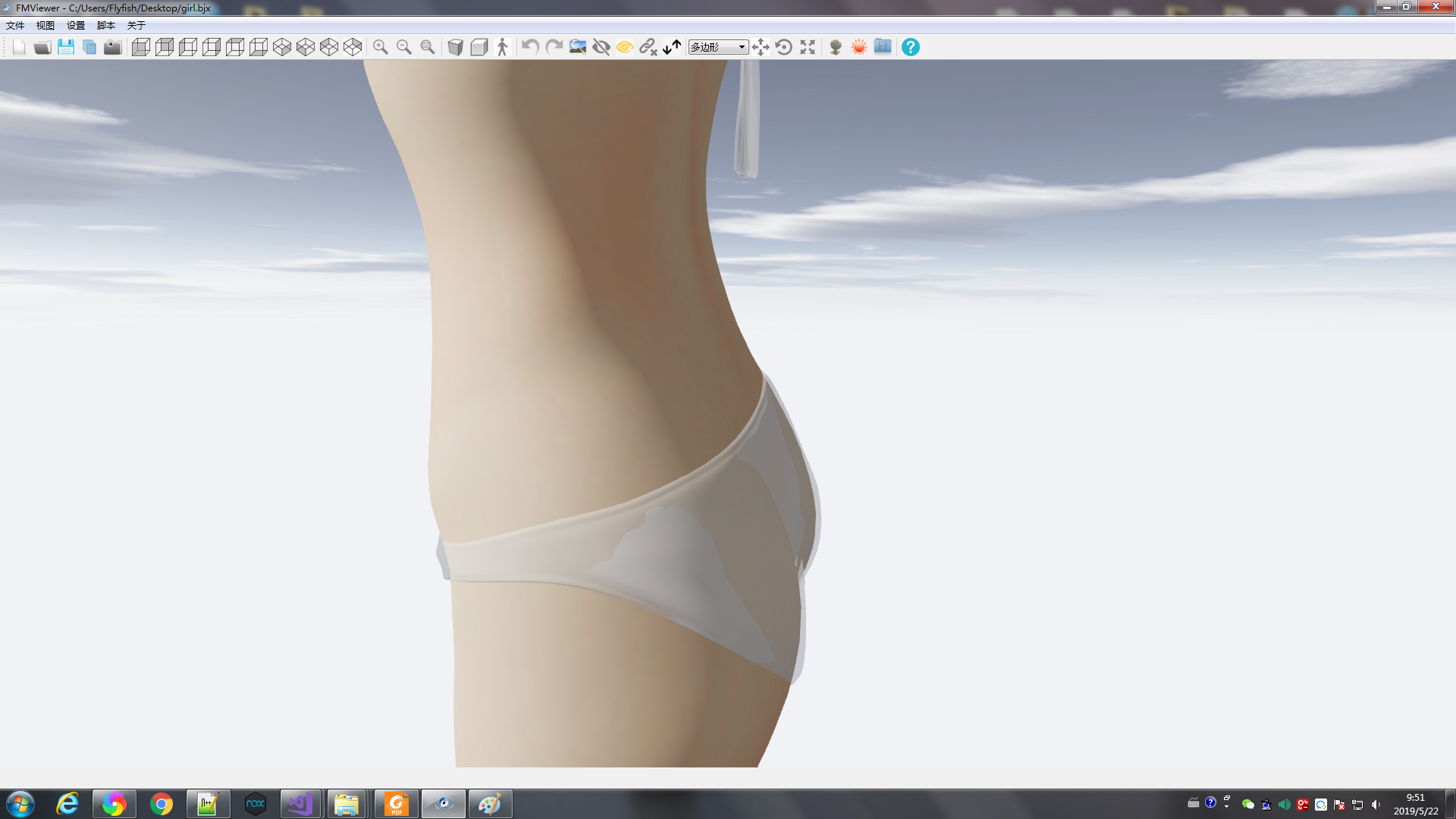Click the zoom out magnifier icon
Screen dimensions: 1456x819
(x=404, y=47)
